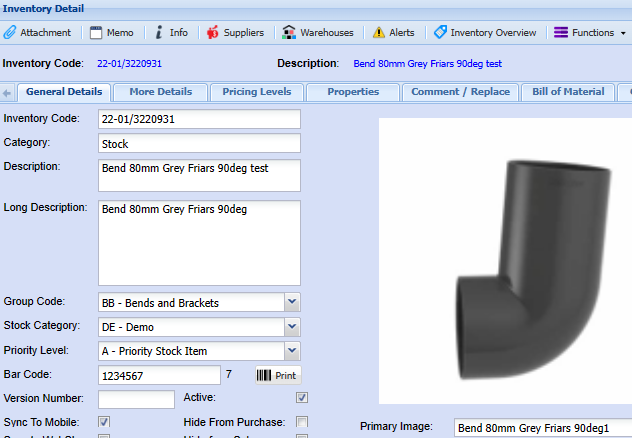Open Suppliers from the toolbar
Screen dimensions: 632x438
coord(212,32)
